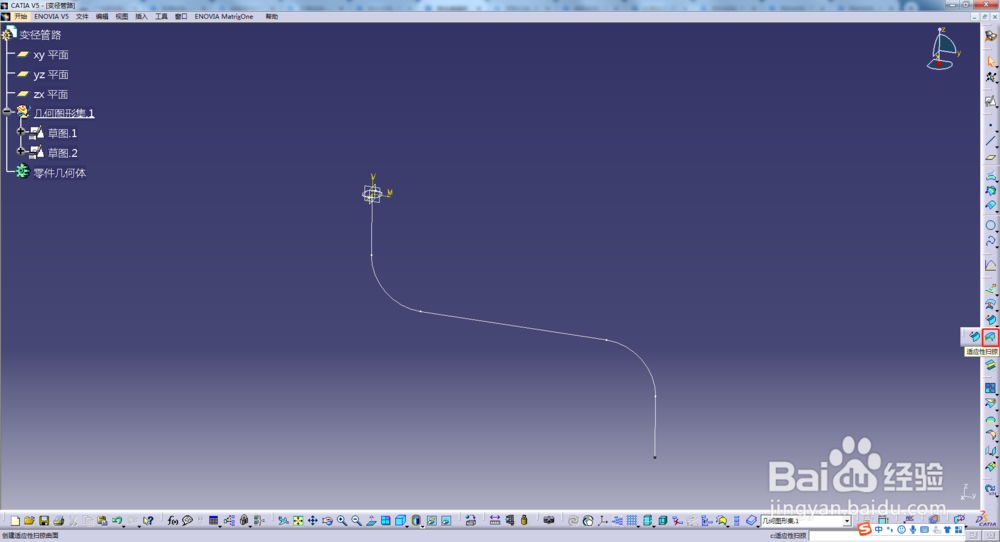Choose the Select arrow tool

tap(990, 61)
